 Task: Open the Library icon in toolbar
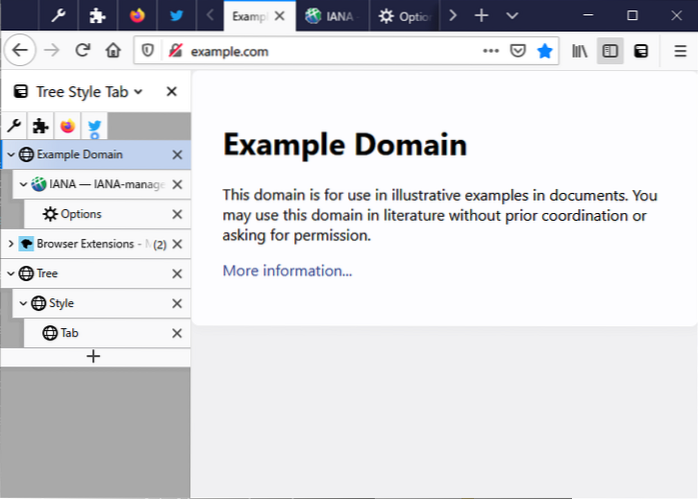(580, 51)
